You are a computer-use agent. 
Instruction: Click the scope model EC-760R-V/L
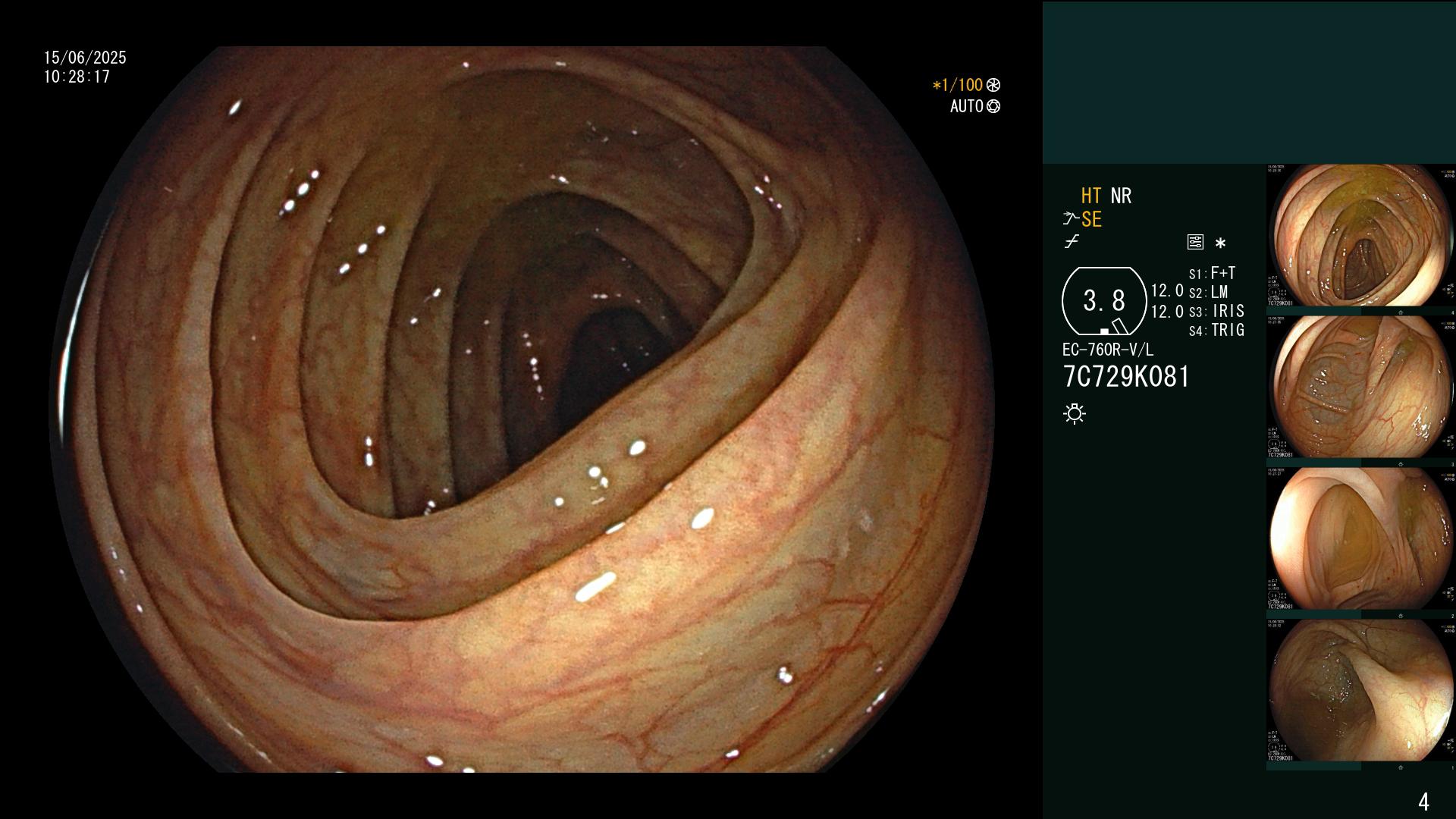click(x=1108, y=350)
